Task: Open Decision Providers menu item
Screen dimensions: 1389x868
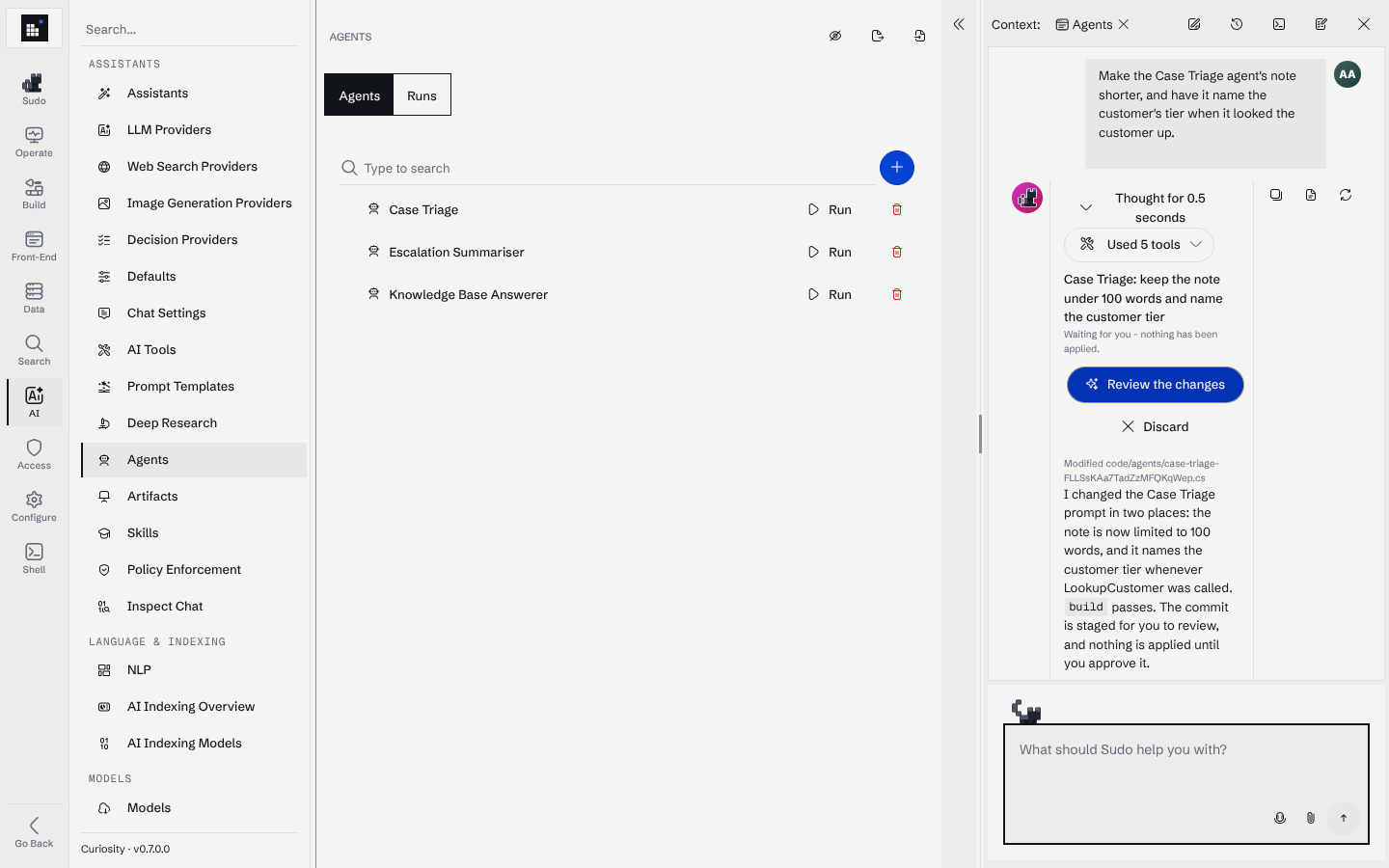Action: tap(194, 240)
